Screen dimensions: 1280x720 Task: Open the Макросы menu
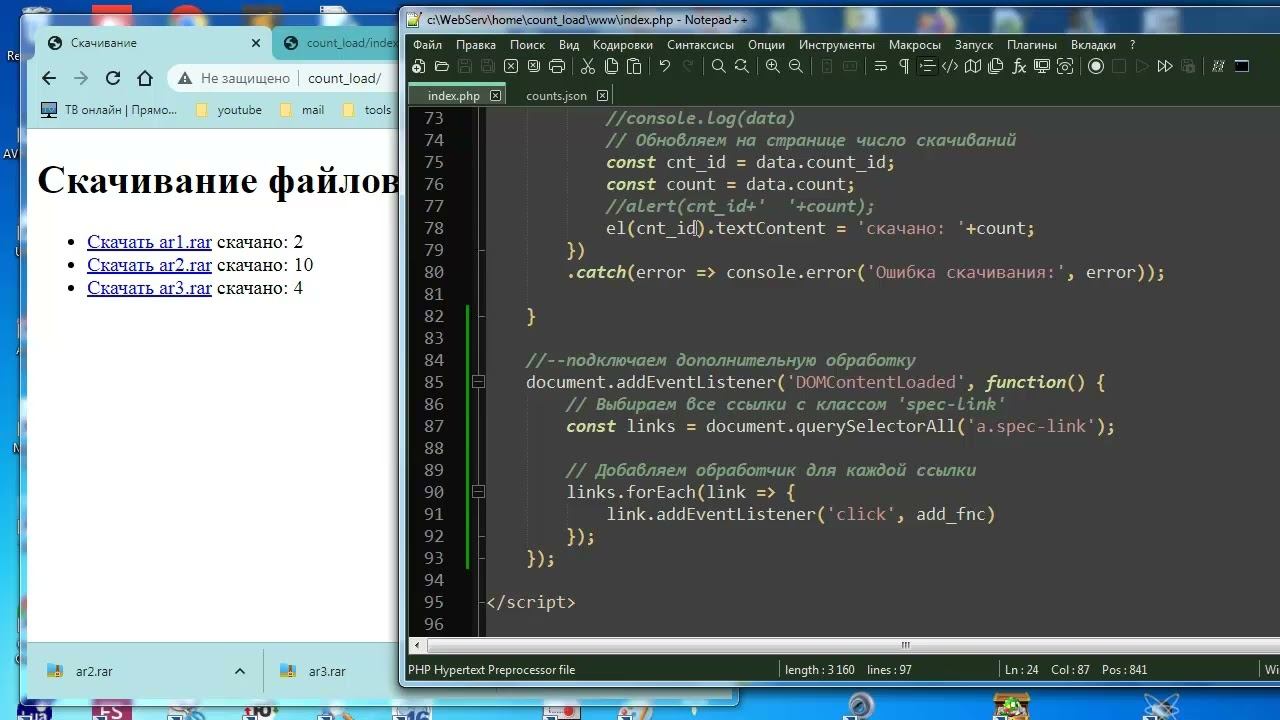tap(914, 44)
